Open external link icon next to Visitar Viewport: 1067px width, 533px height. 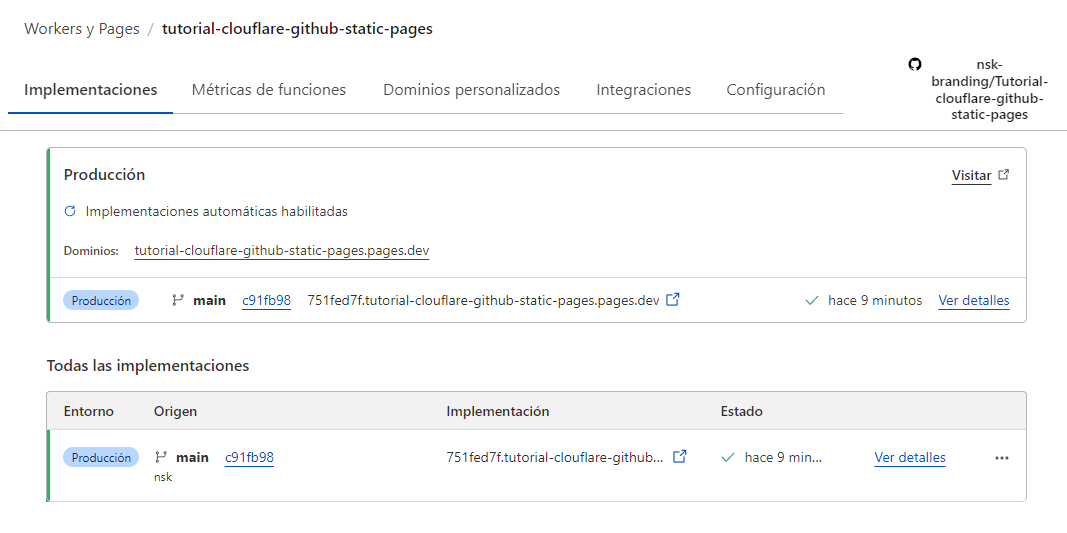1004,175
